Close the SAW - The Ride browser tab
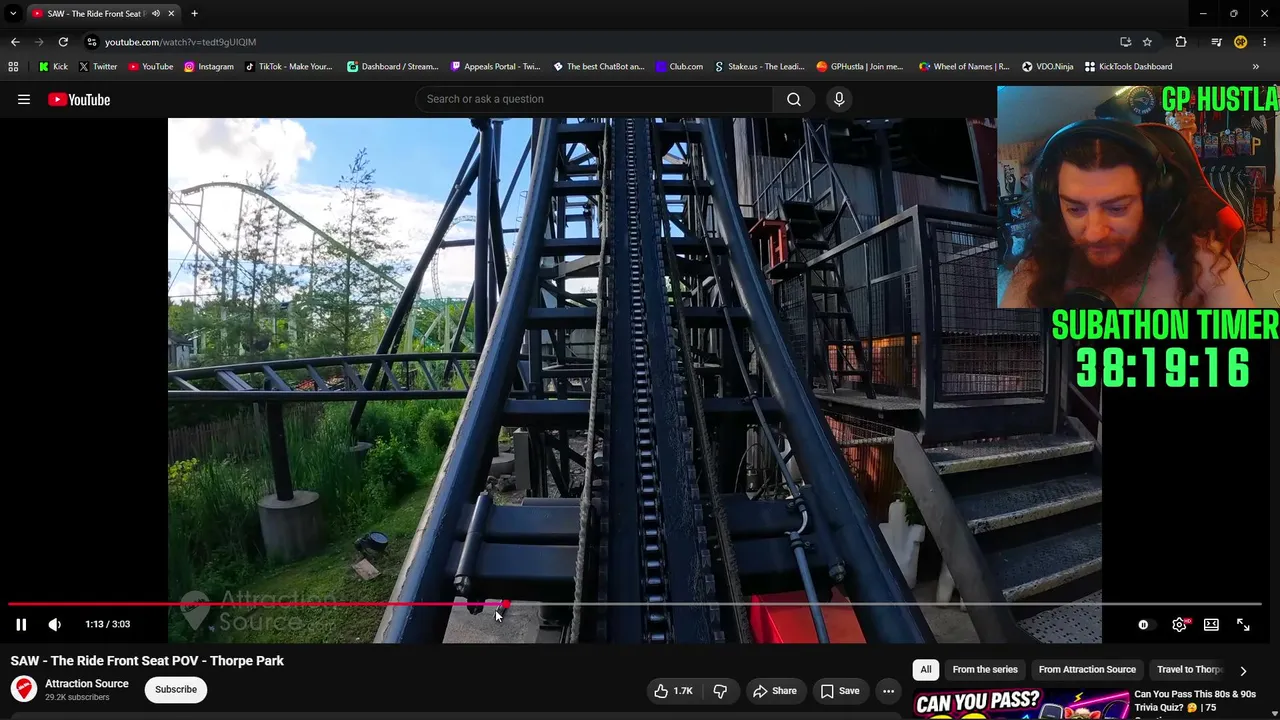Screen dimensions: 1280x720 coord(171,14)
